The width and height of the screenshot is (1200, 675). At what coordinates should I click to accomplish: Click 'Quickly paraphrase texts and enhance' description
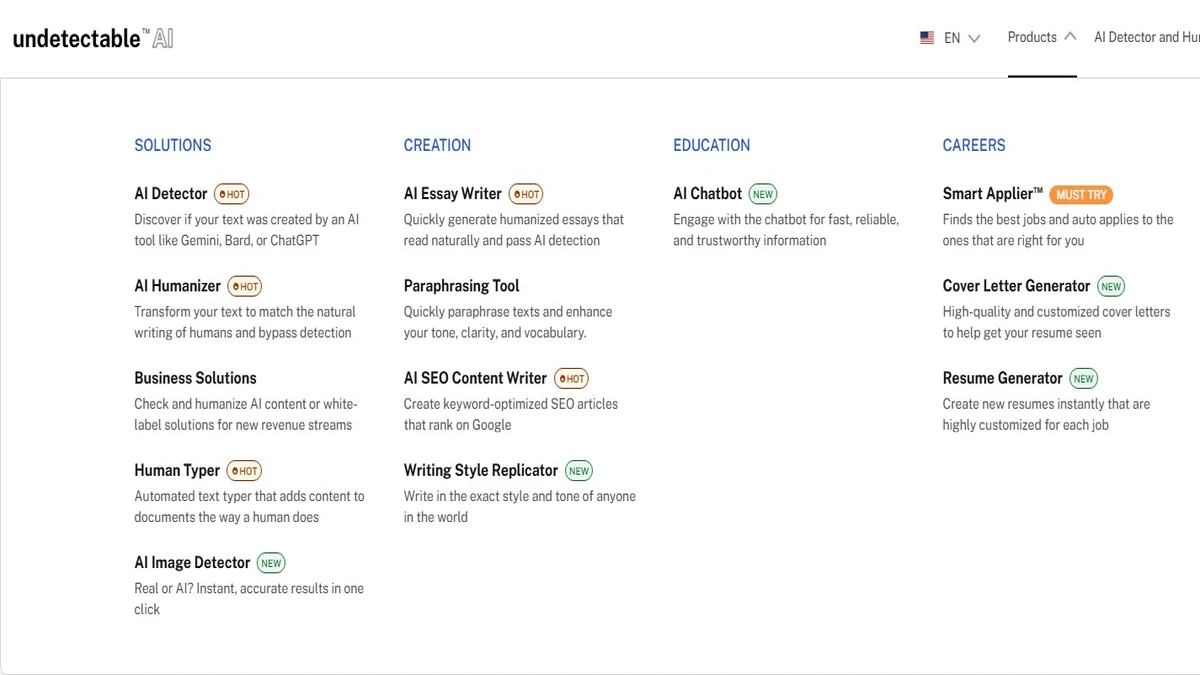(x=508, y=322)
